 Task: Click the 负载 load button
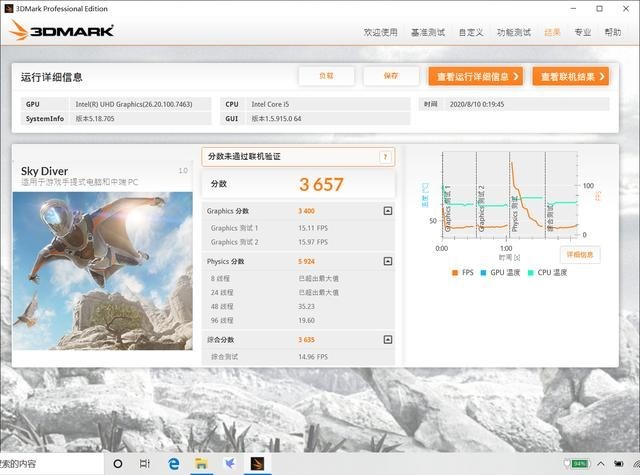pos(327,76)
